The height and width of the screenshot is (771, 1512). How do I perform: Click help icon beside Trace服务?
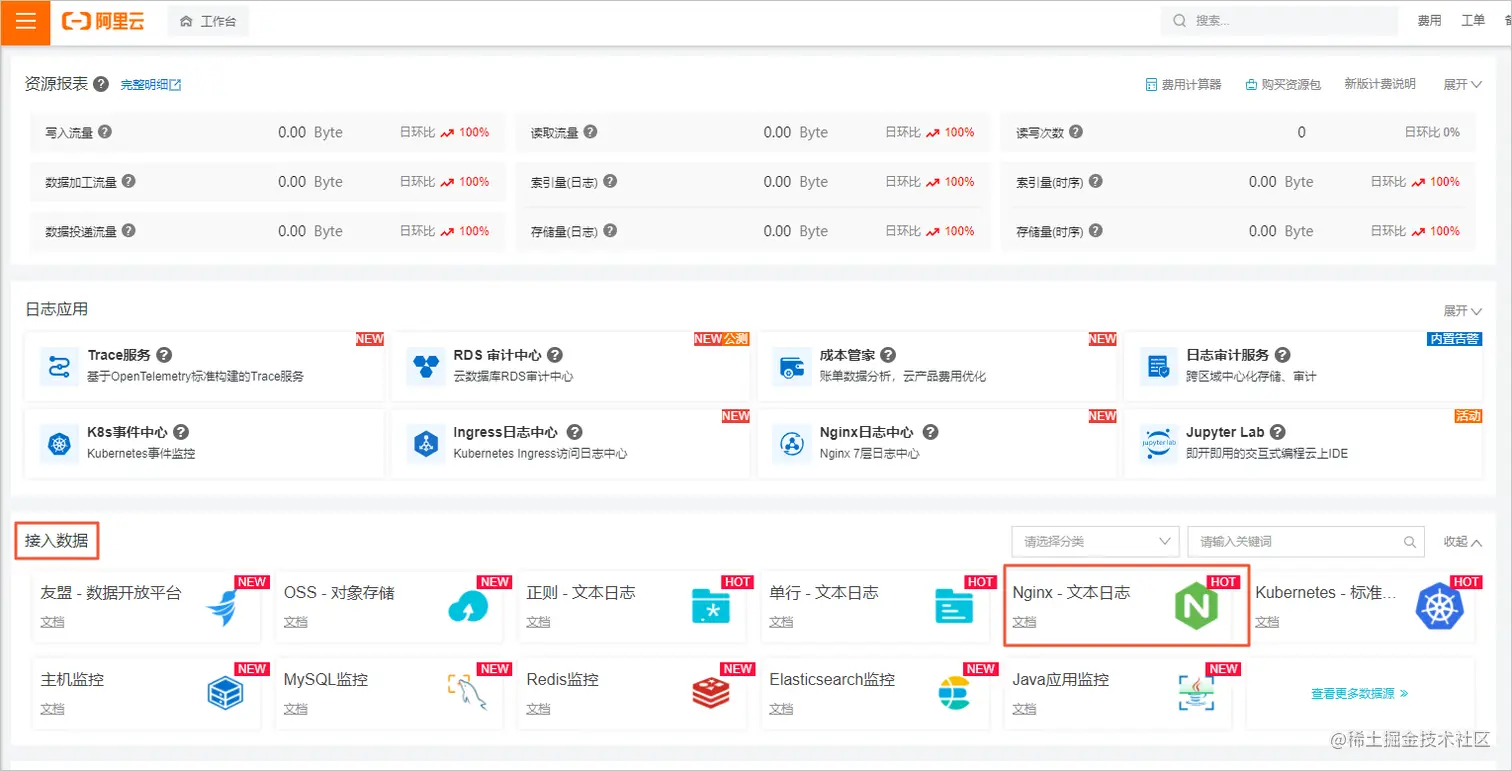point(165,355)
